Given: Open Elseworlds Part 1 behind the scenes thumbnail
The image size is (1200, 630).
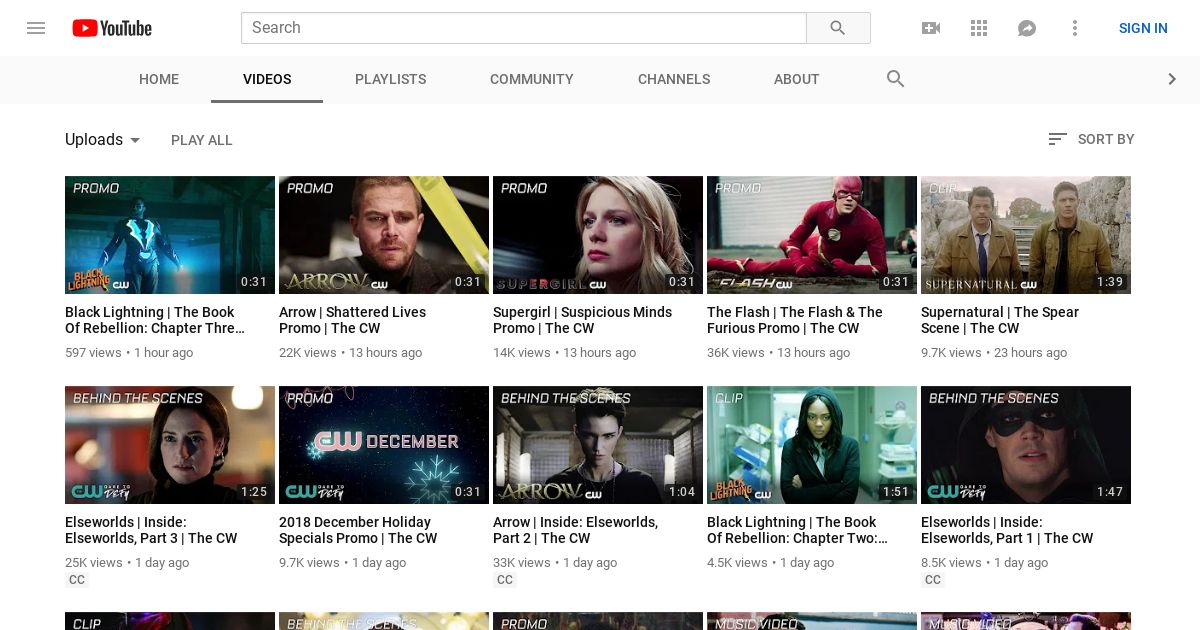Looking at the screenshot, I should [x=1026, y=445].
